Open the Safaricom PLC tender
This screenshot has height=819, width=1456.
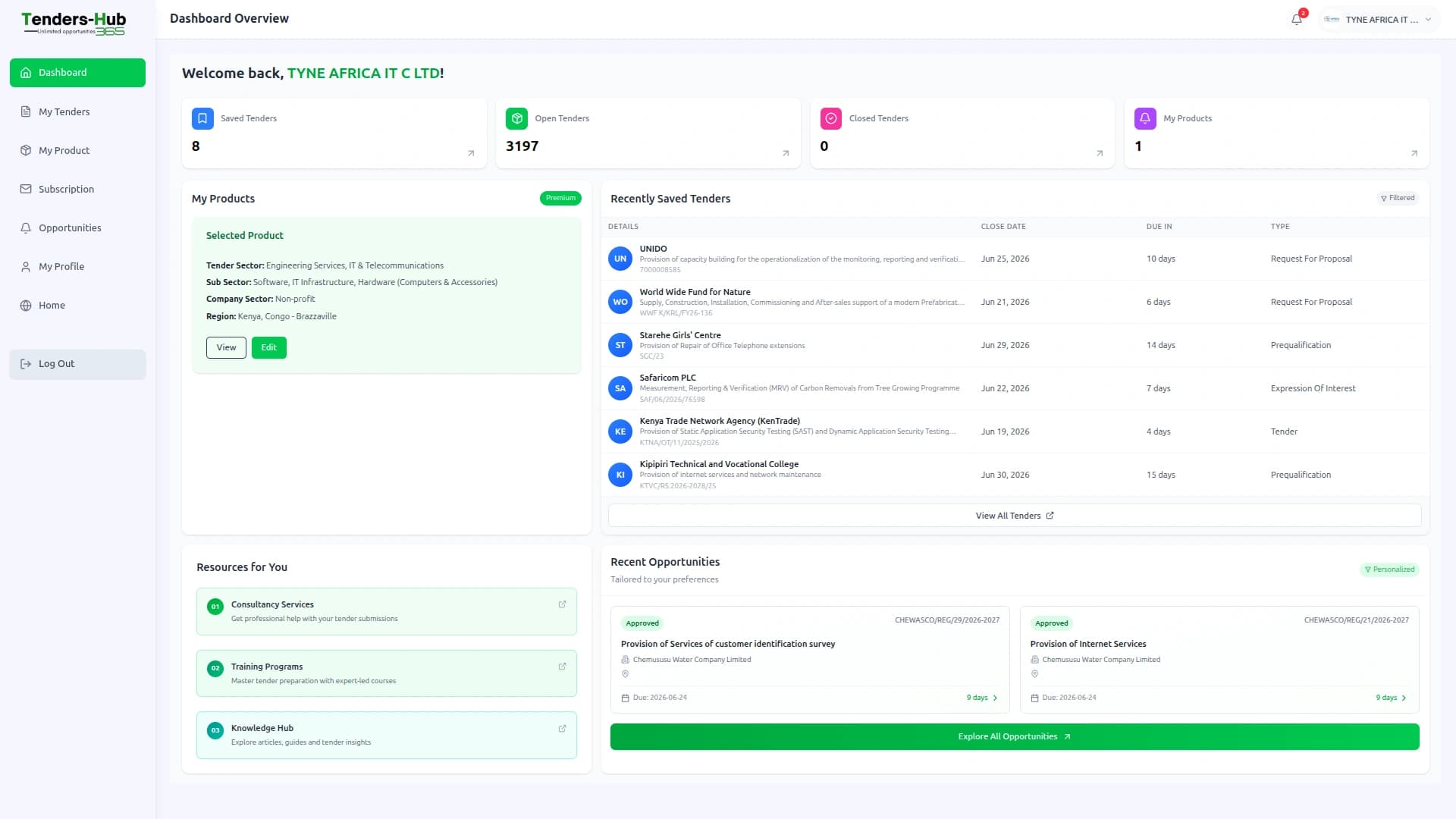click(x=667, y=378)
